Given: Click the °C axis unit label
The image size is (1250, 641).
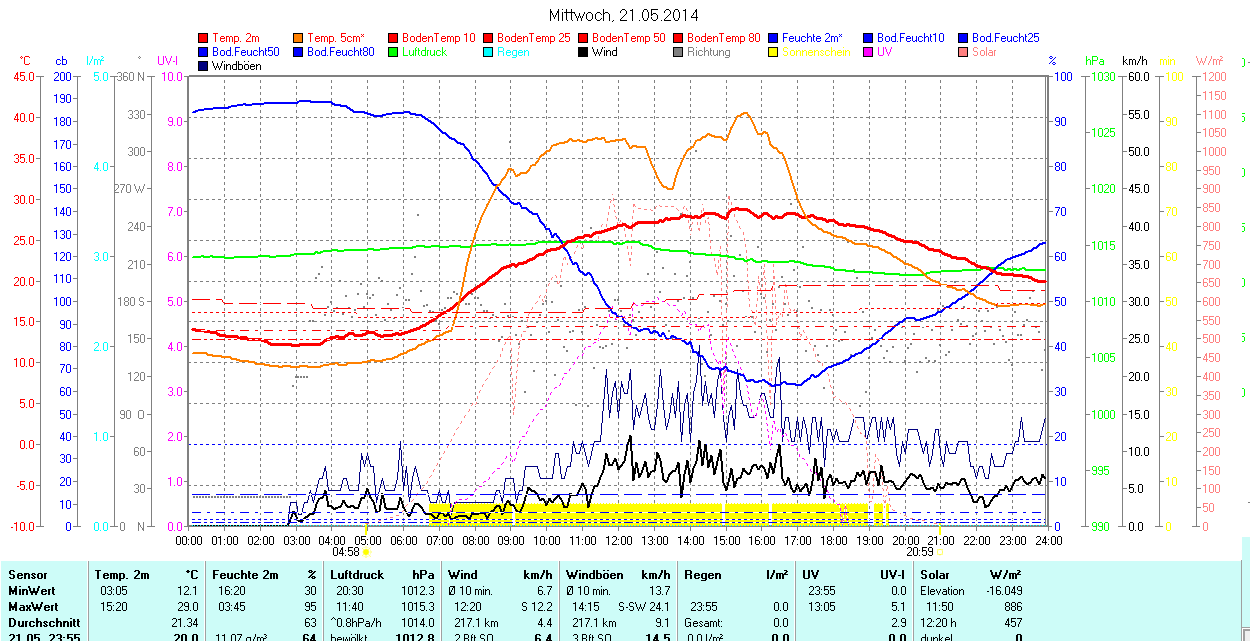Looking at the screenshot, I should pos(25,61).
